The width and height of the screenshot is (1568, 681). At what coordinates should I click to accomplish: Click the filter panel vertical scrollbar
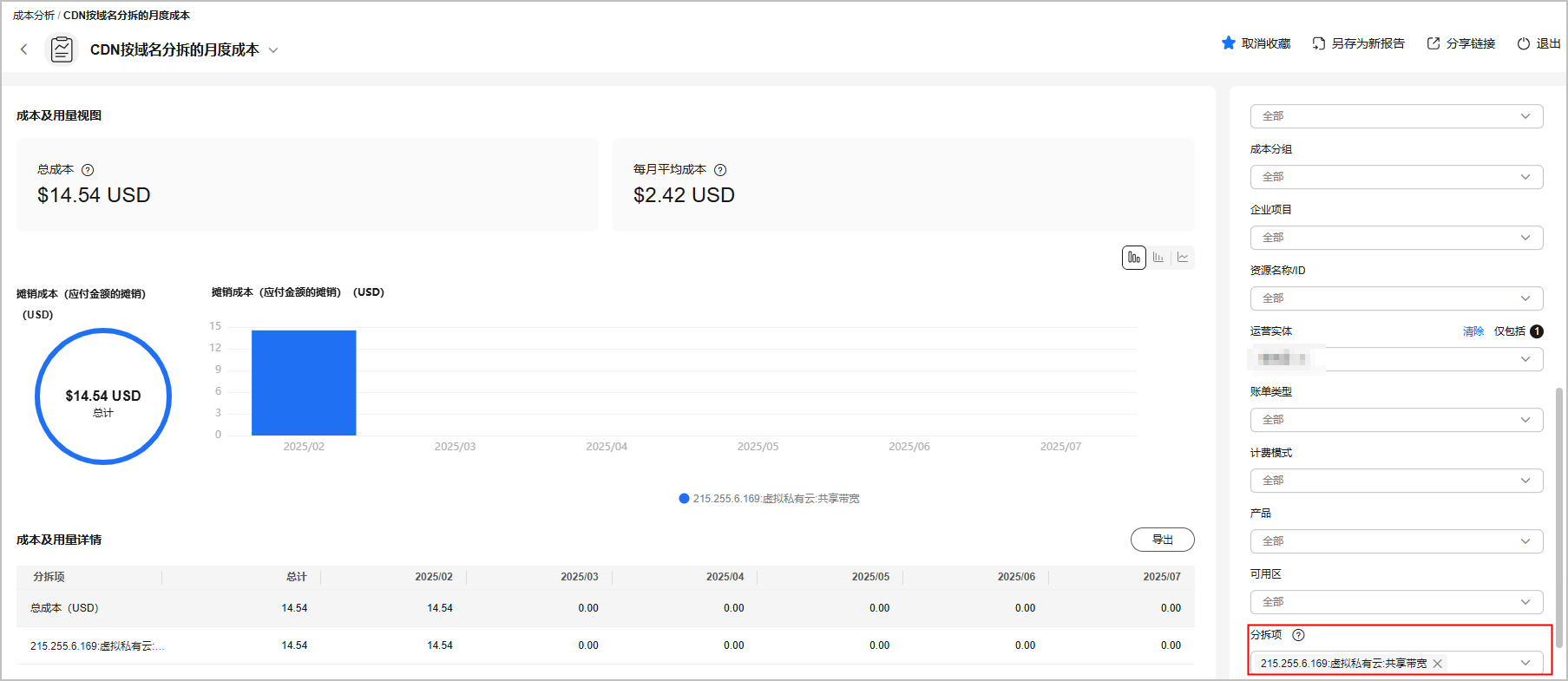pos(1559,517)
